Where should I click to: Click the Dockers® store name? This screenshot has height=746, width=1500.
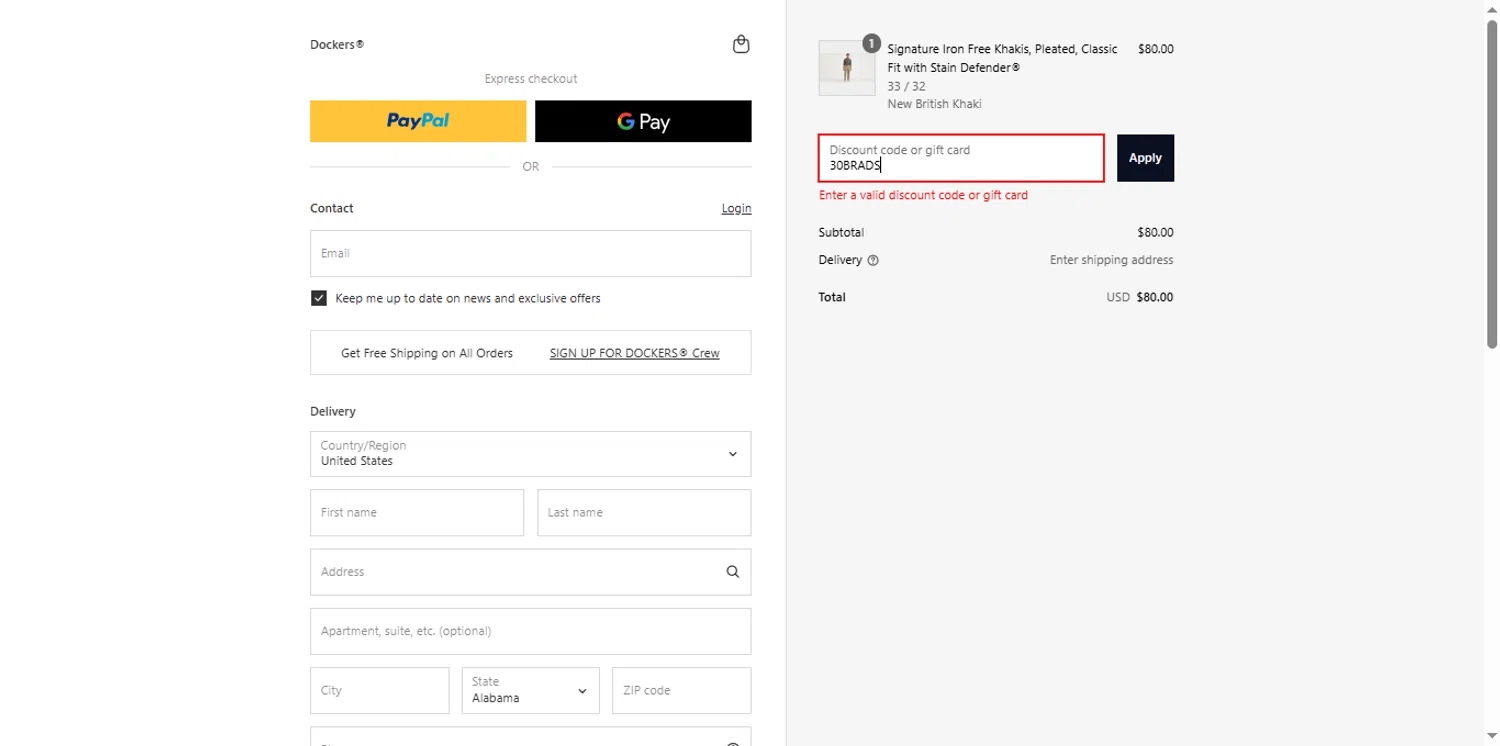(337, 45)
